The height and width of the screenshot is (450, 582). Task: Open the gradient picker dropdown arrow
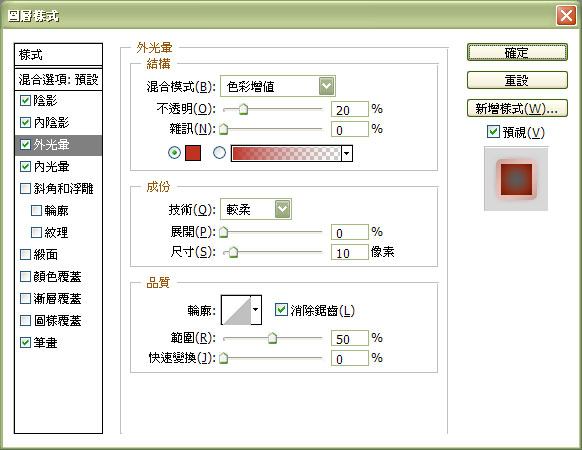click(x=347, y=153)
